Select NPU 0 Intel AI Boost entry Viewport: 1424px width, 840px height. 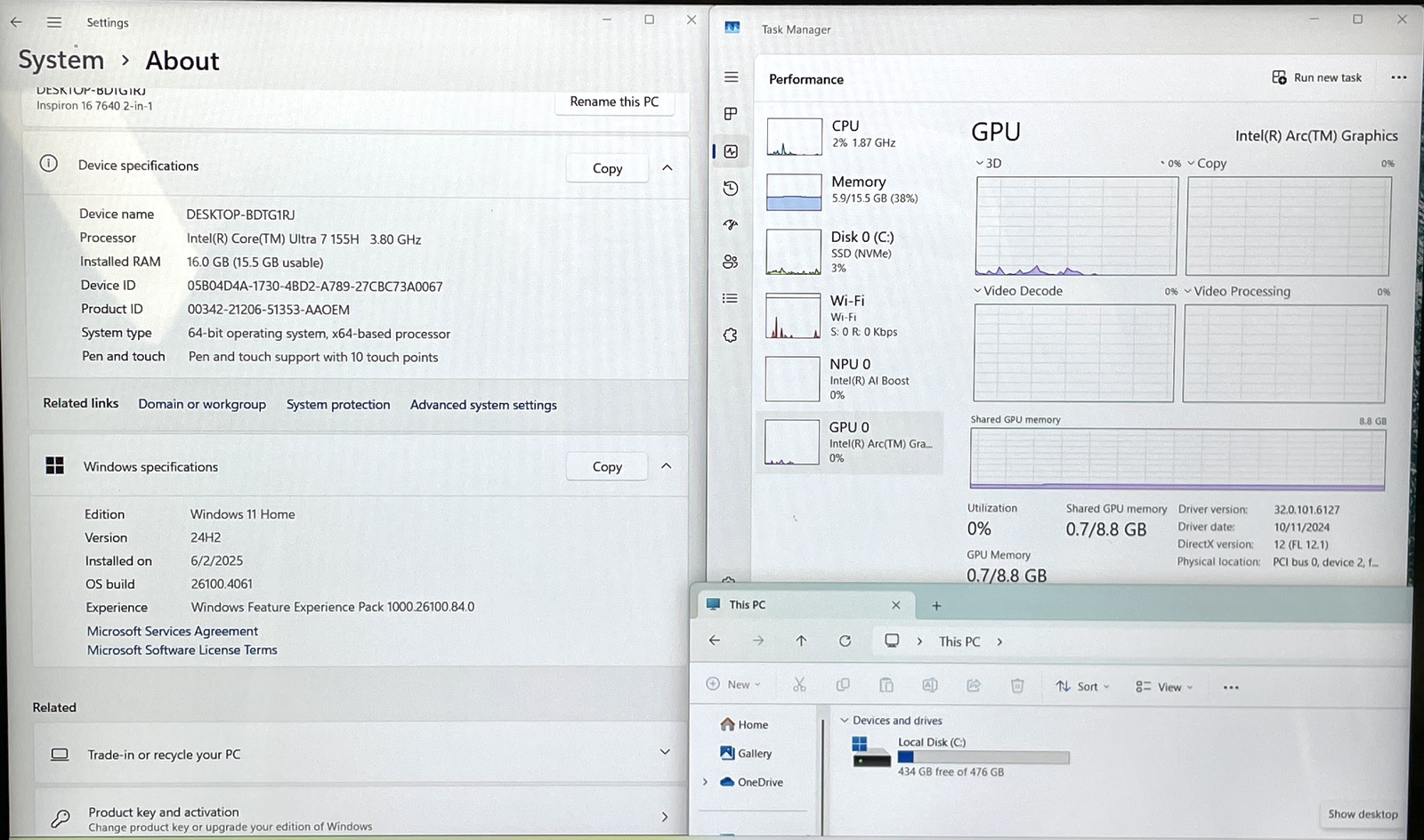pos(850,379)
